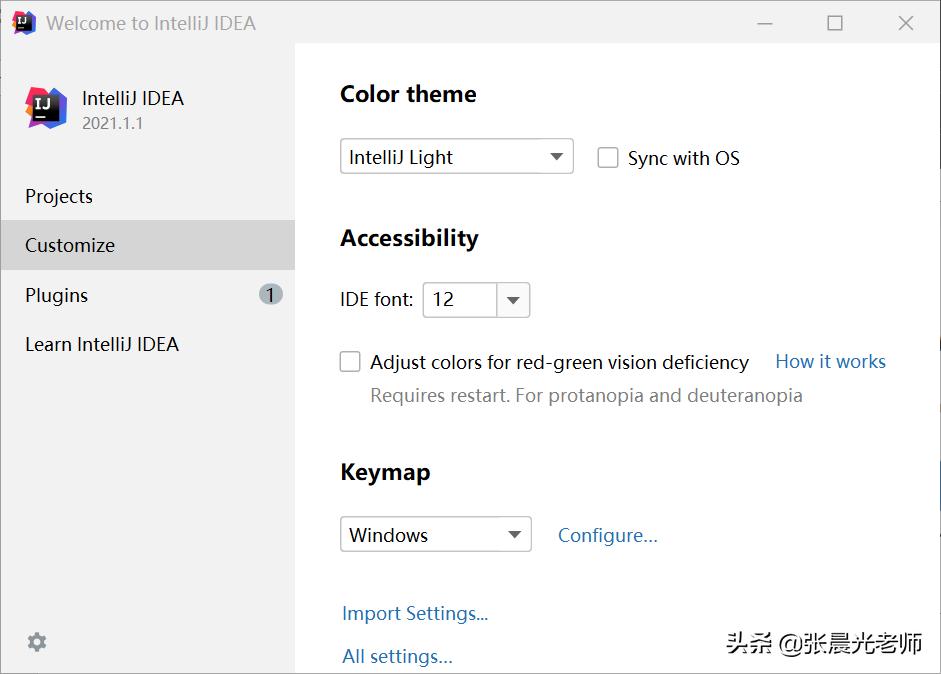This screenshot has width=941, height=674.
Task: Switch to the Plugins tab
Action: click(57, 295)
